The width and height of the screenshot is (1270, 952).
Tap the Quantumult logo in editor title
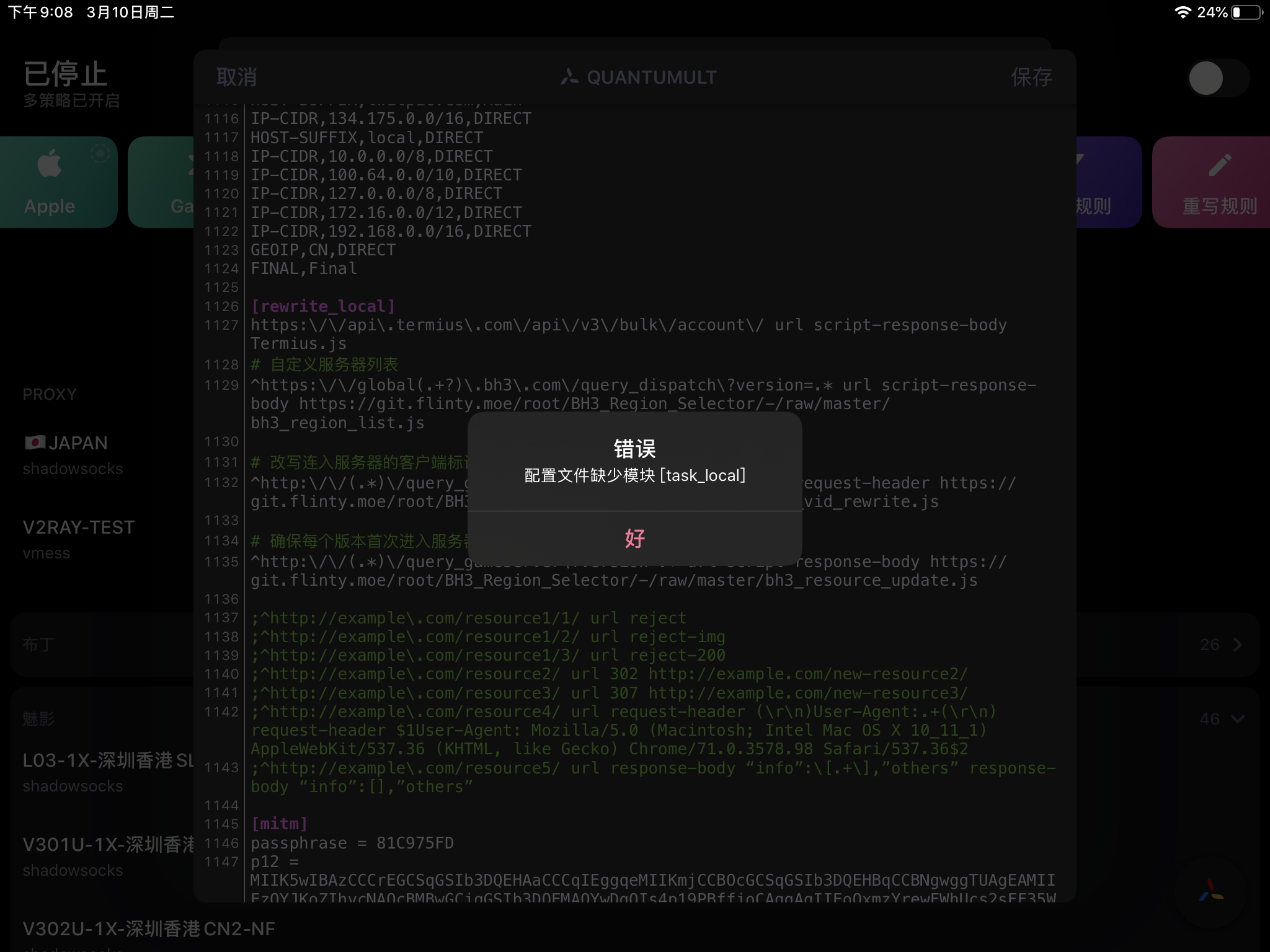coord(569,77)
